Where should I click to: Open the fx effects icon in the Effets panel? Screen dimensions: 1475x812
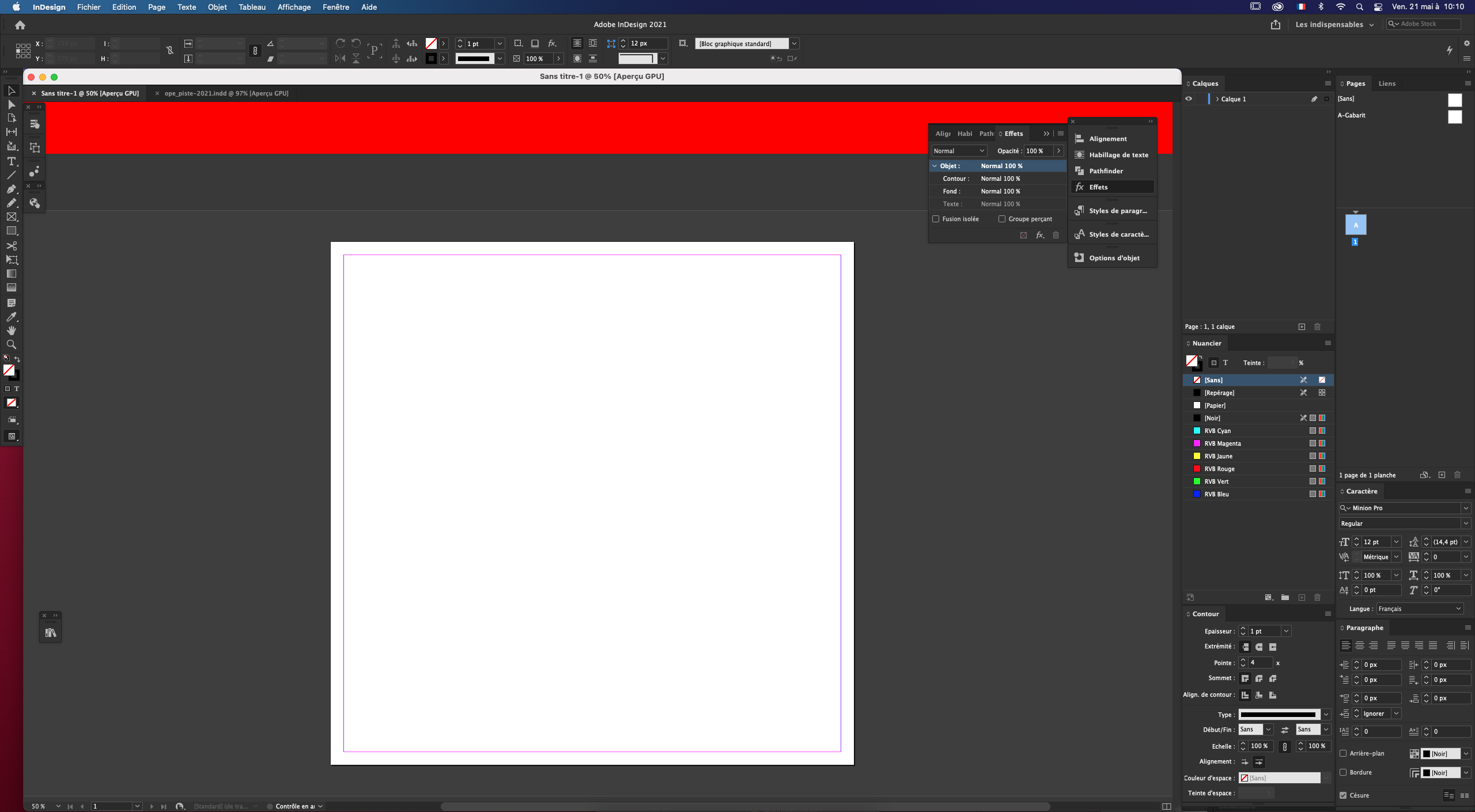(1039, 235)
